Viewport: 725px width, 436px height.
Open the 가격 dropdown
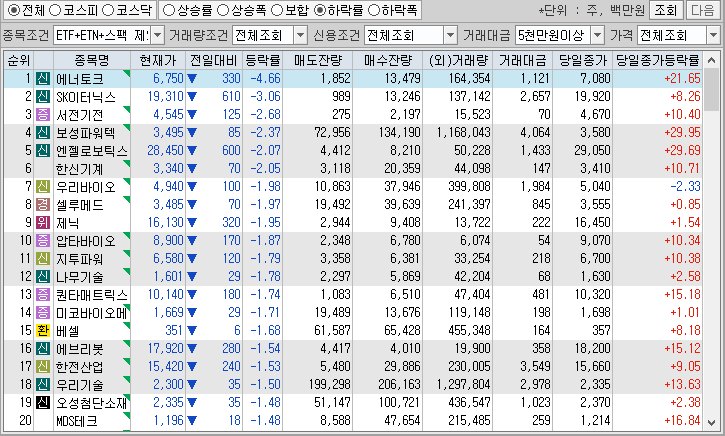713,35
